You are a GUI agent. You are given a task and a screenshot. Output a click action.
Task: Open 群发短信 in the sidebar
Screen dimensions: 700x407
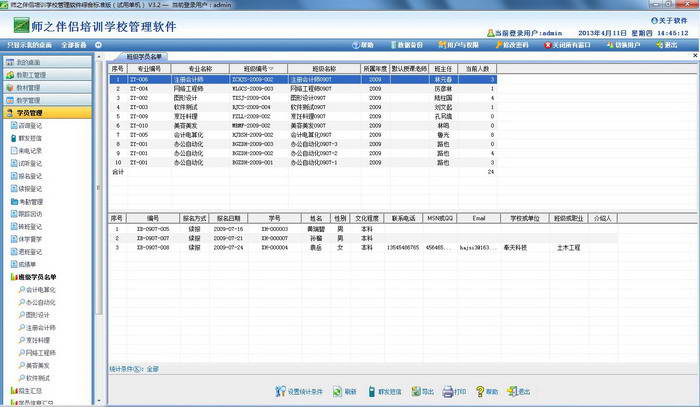[26, 138]
